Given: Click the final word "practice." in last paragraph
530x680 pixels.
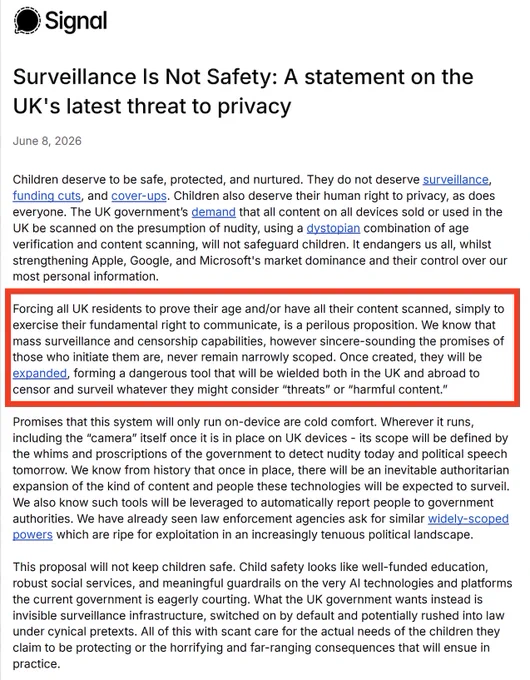Looking at the screenshot, I should (36, 664).
